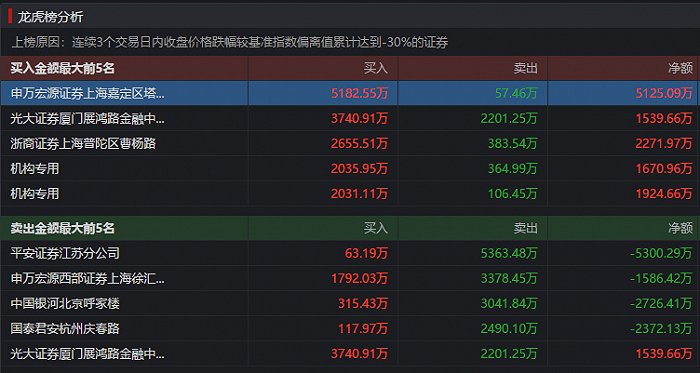Click 1539.66万 in the top sellers list

tap(664, 354)
